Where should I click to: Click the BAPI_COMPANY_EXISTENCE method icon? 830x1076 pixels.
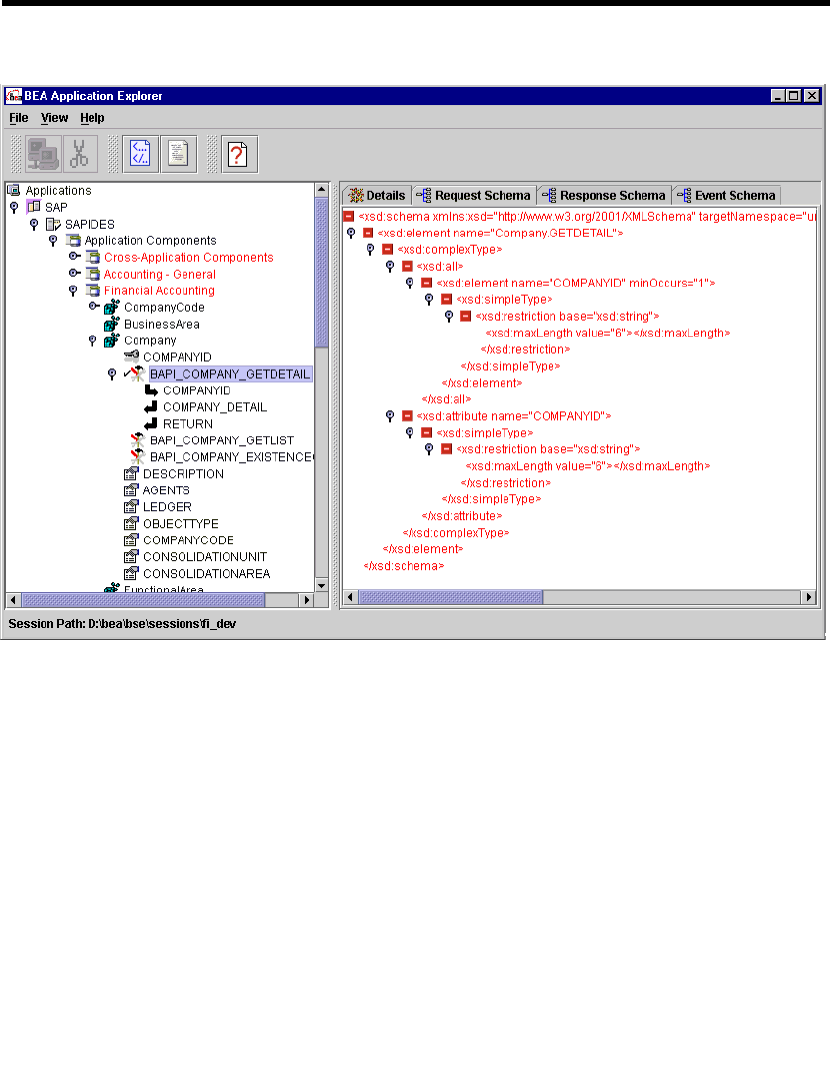(138, 456)
